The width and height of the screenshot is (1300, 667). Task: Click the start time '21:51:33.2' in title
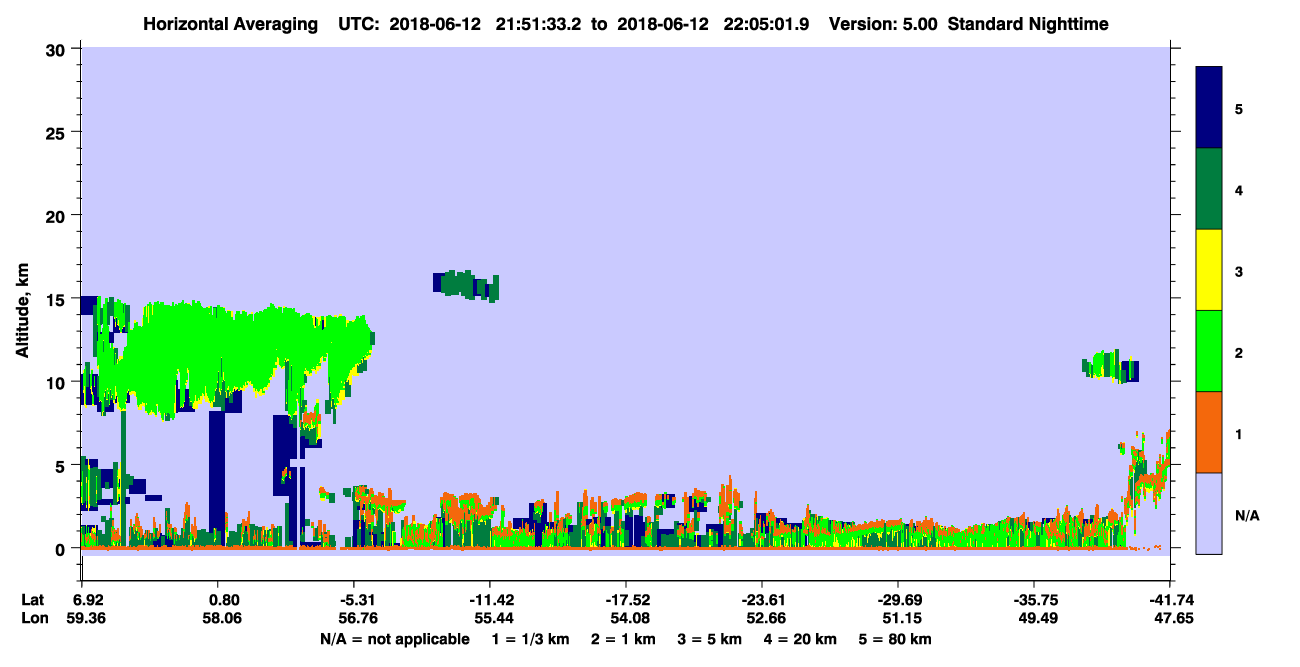(540, 23)
